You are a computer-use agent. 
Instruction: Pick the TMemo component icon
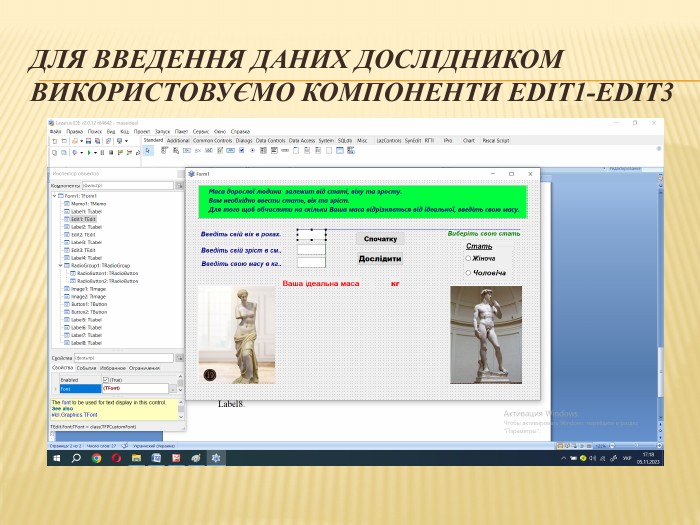point(220,151)
